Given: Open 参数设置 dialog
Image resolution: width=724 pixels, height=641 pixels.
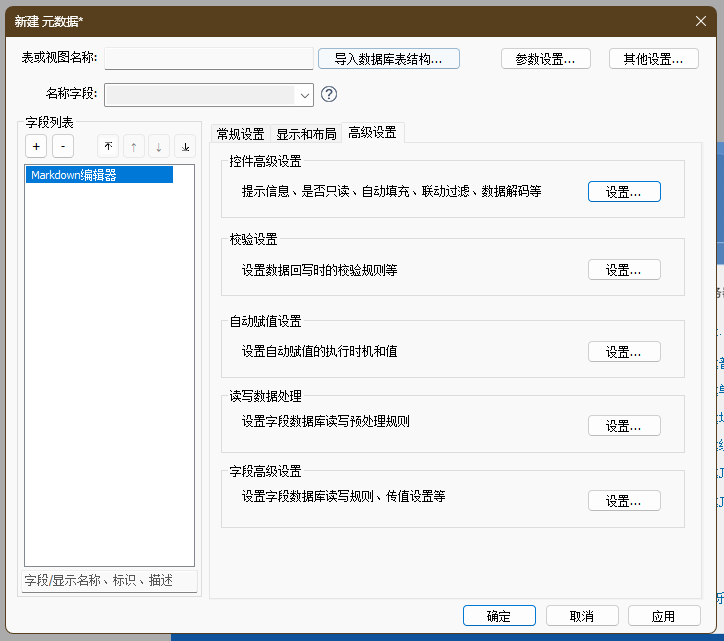Looking at the screenshot, I should (x=545, y=59).
